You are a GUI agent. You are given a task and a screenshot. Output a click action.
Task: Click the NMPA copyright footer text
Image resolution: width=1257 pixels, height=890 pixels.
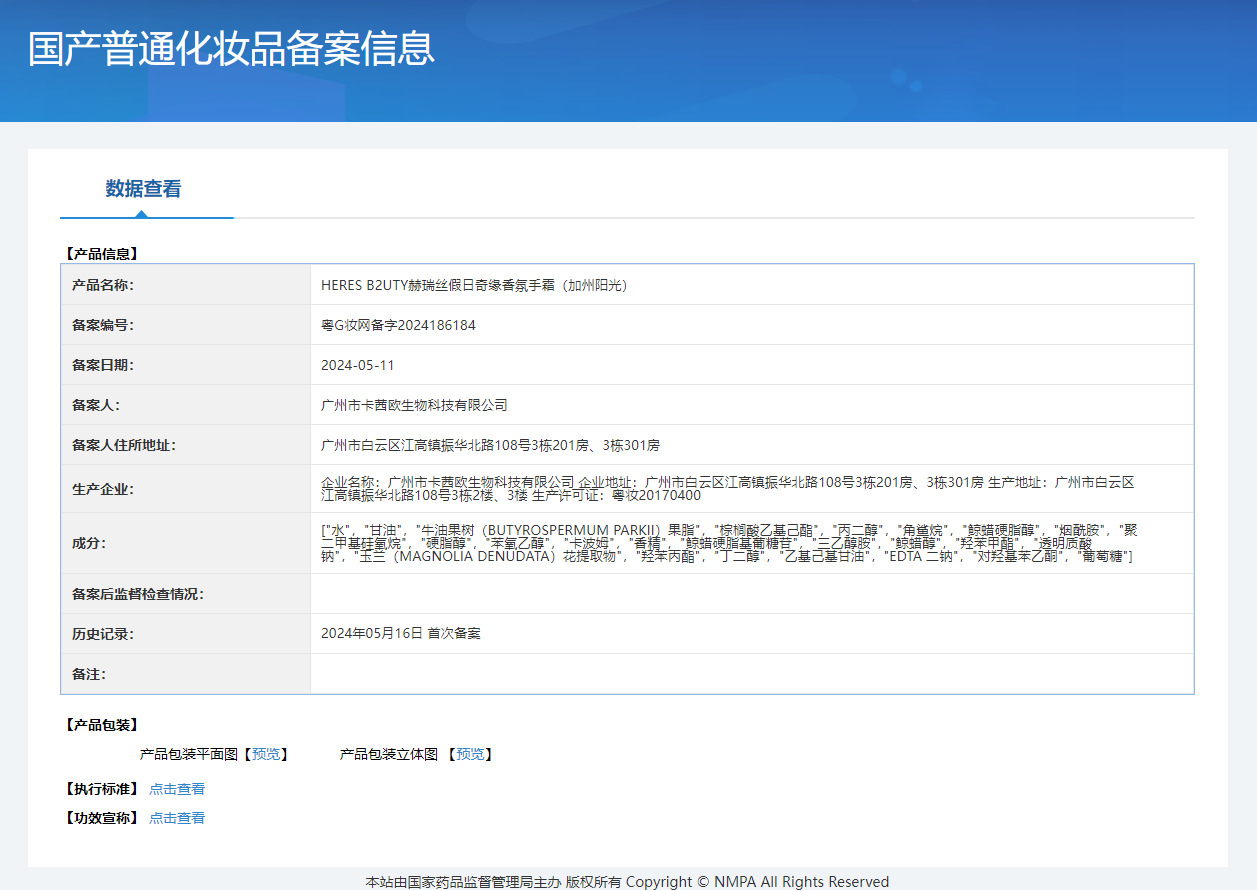click(x=627, y=881)
